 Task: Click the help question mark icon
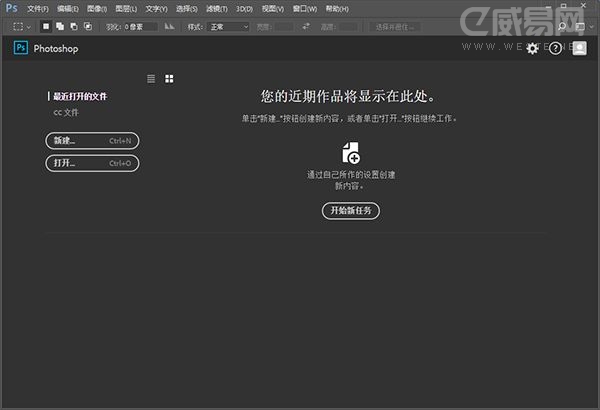[x=556, y=48]
